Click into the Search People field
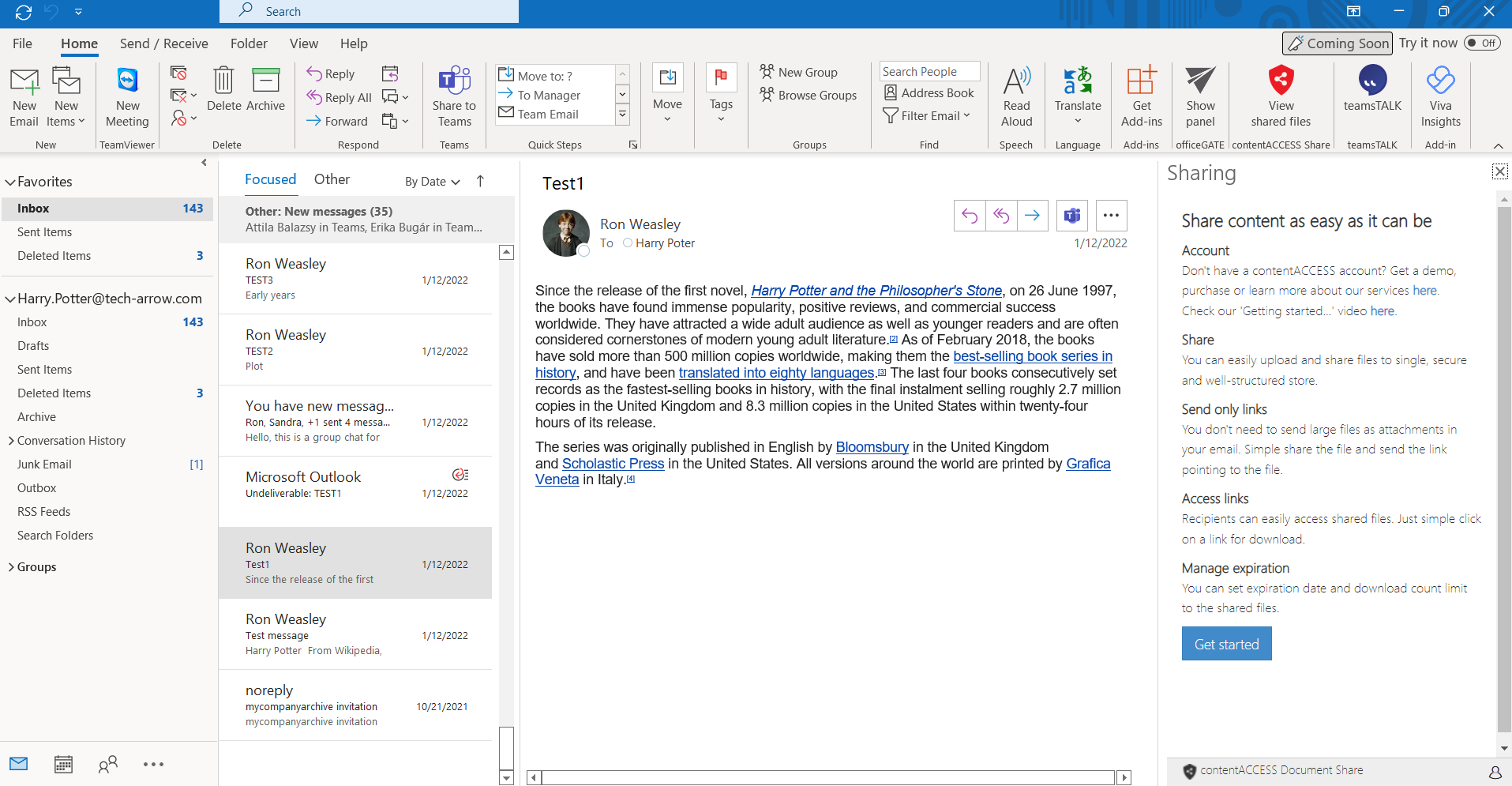 (929, 72)
